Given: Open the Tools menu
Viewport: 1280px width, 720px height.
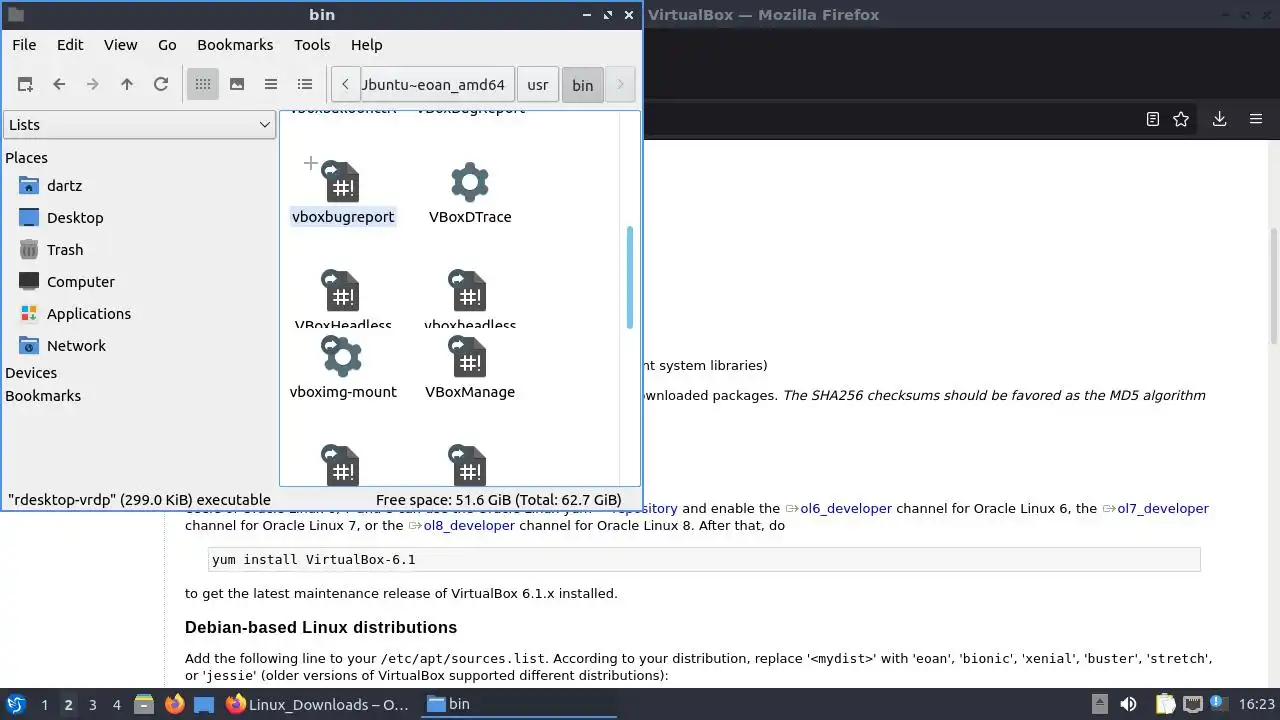Looking at the screenshot, I should [x=312, y=45].
